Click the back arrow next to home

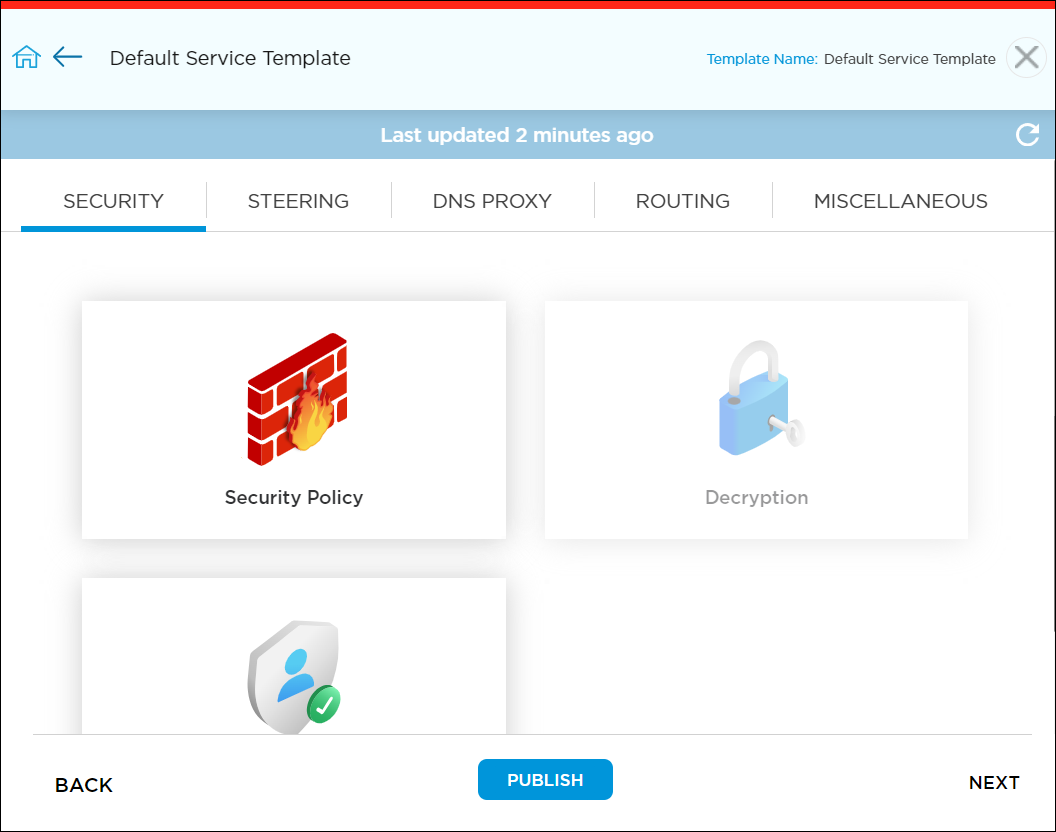click(x=67, y=57)
